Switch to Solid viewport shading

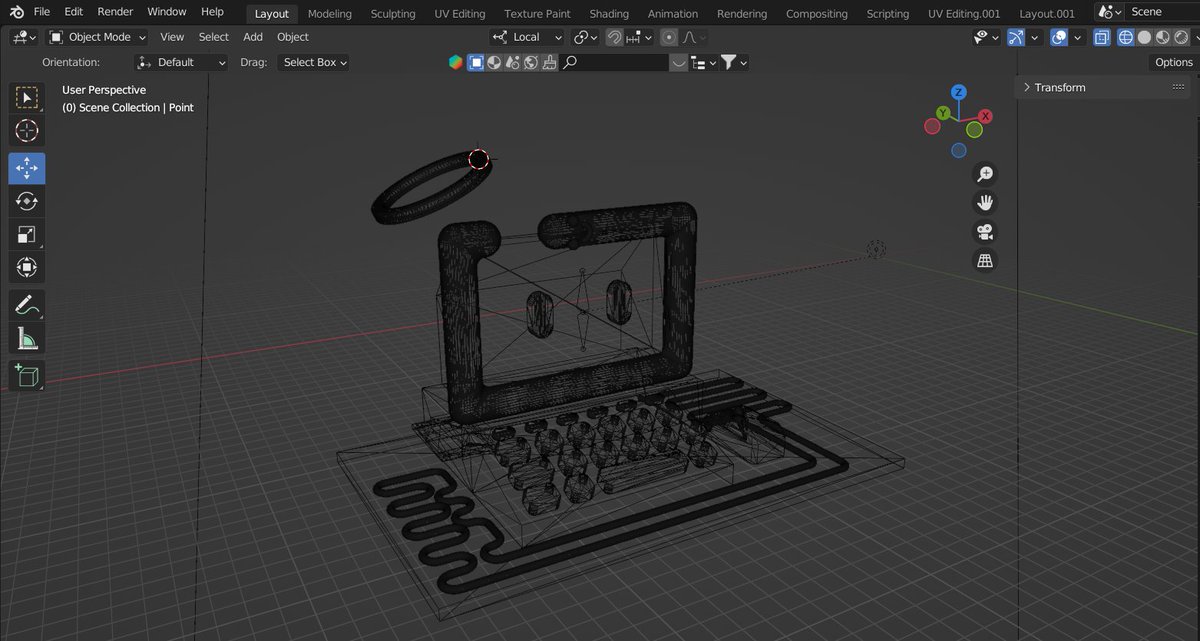click(1144, 37)
